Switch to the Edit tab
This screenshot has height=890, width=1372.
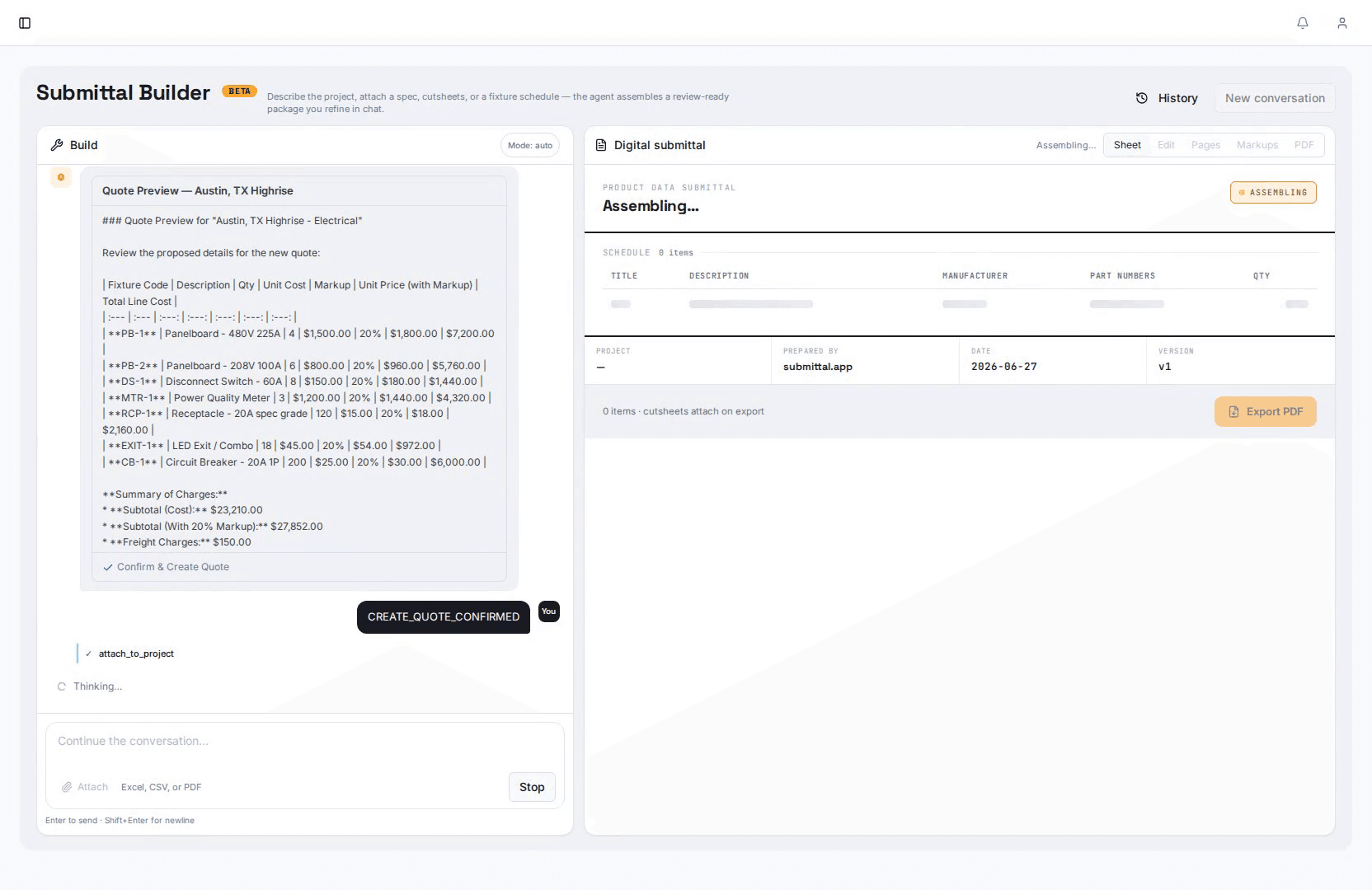[1166, 145]
